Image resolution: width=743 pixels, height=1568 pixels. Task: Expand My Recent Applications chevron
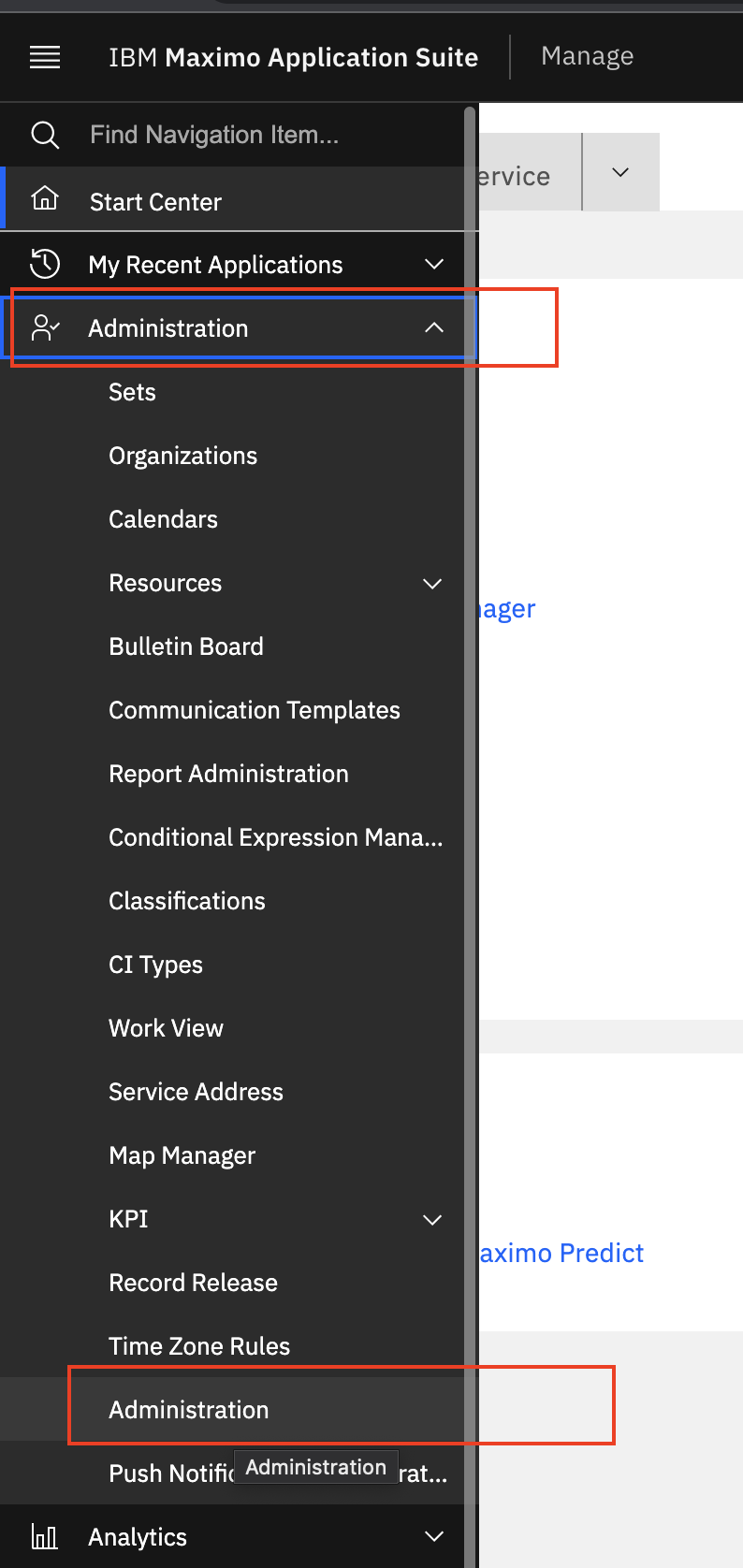[x=433, y=264]
